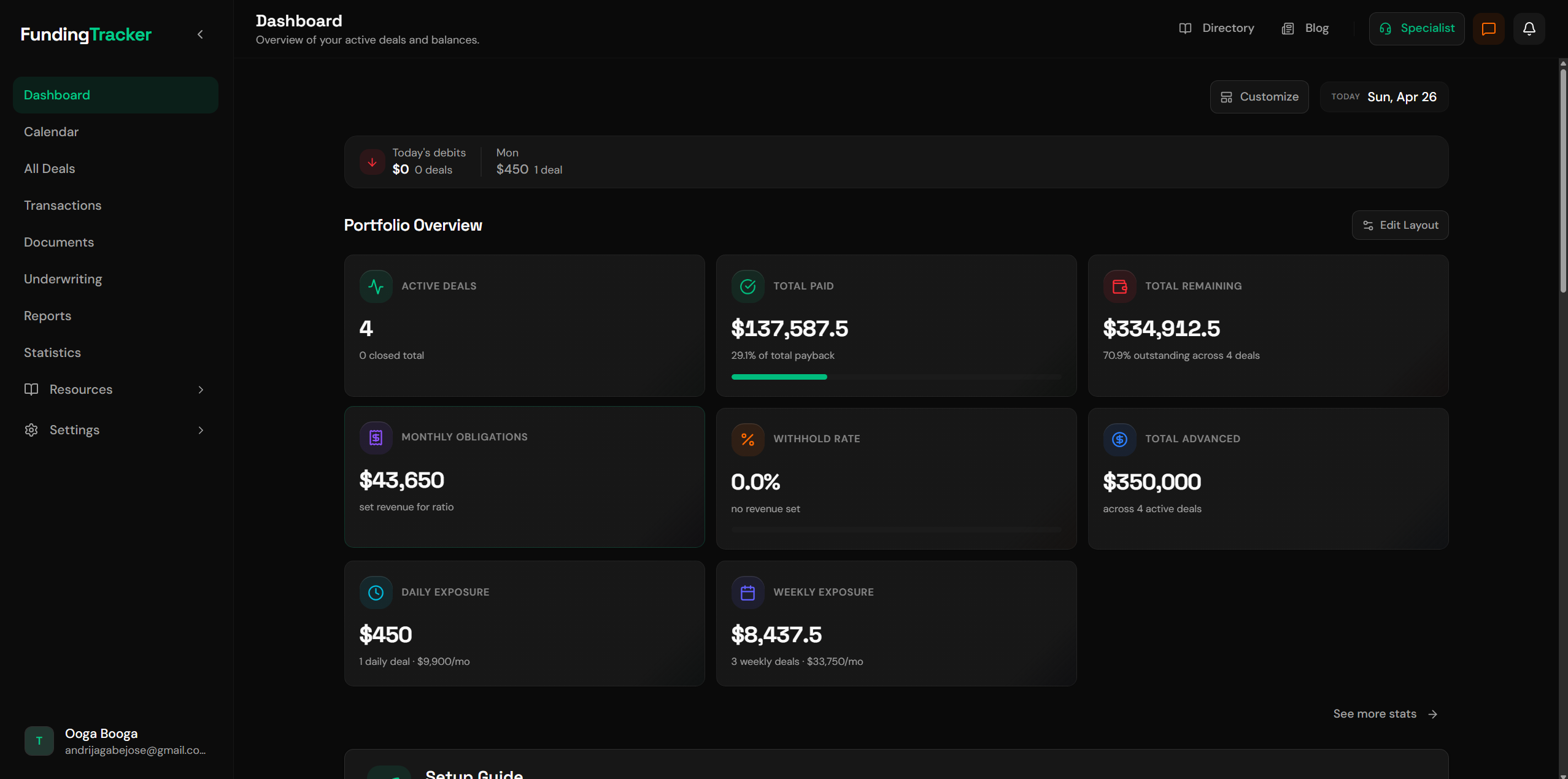
Task: Click the Weekly Exposure calendar icon
Action: coord(747,593)
